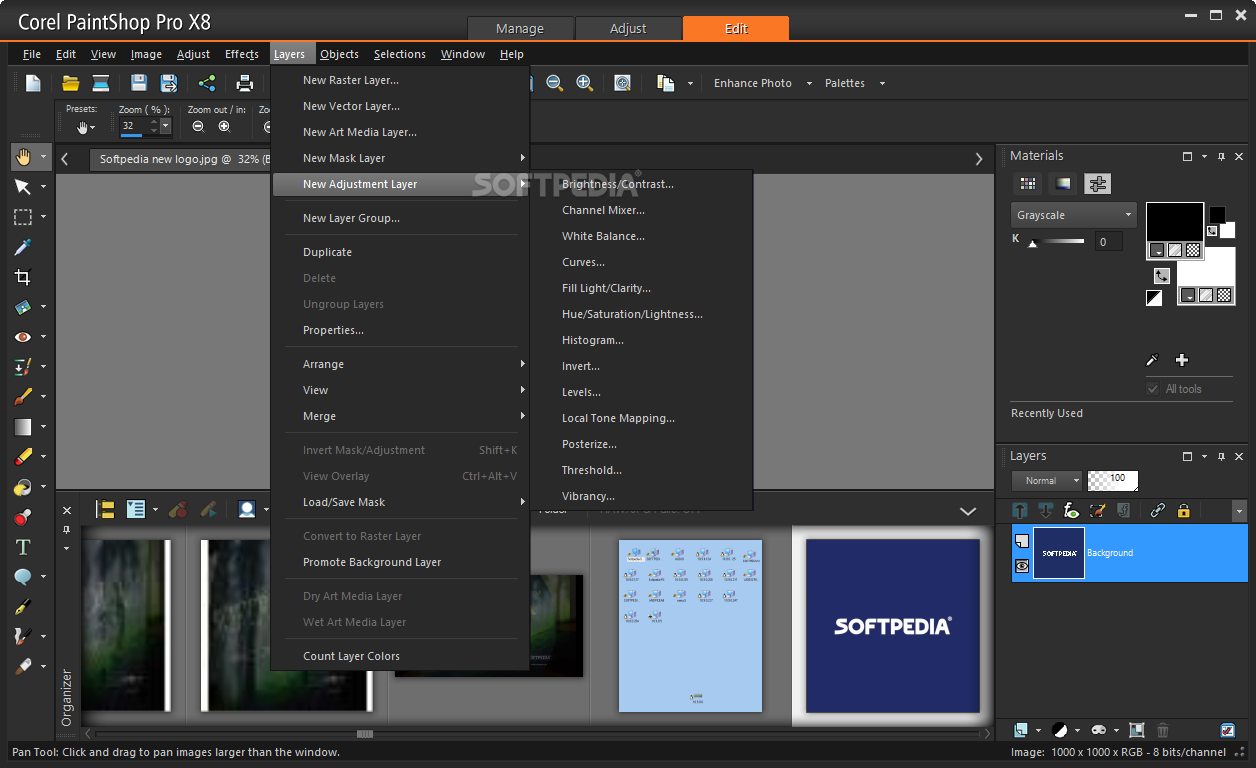Screen dimensions: 1256x768
Task: Select the Red Eye tool
Action: click(x=23, y=337)
